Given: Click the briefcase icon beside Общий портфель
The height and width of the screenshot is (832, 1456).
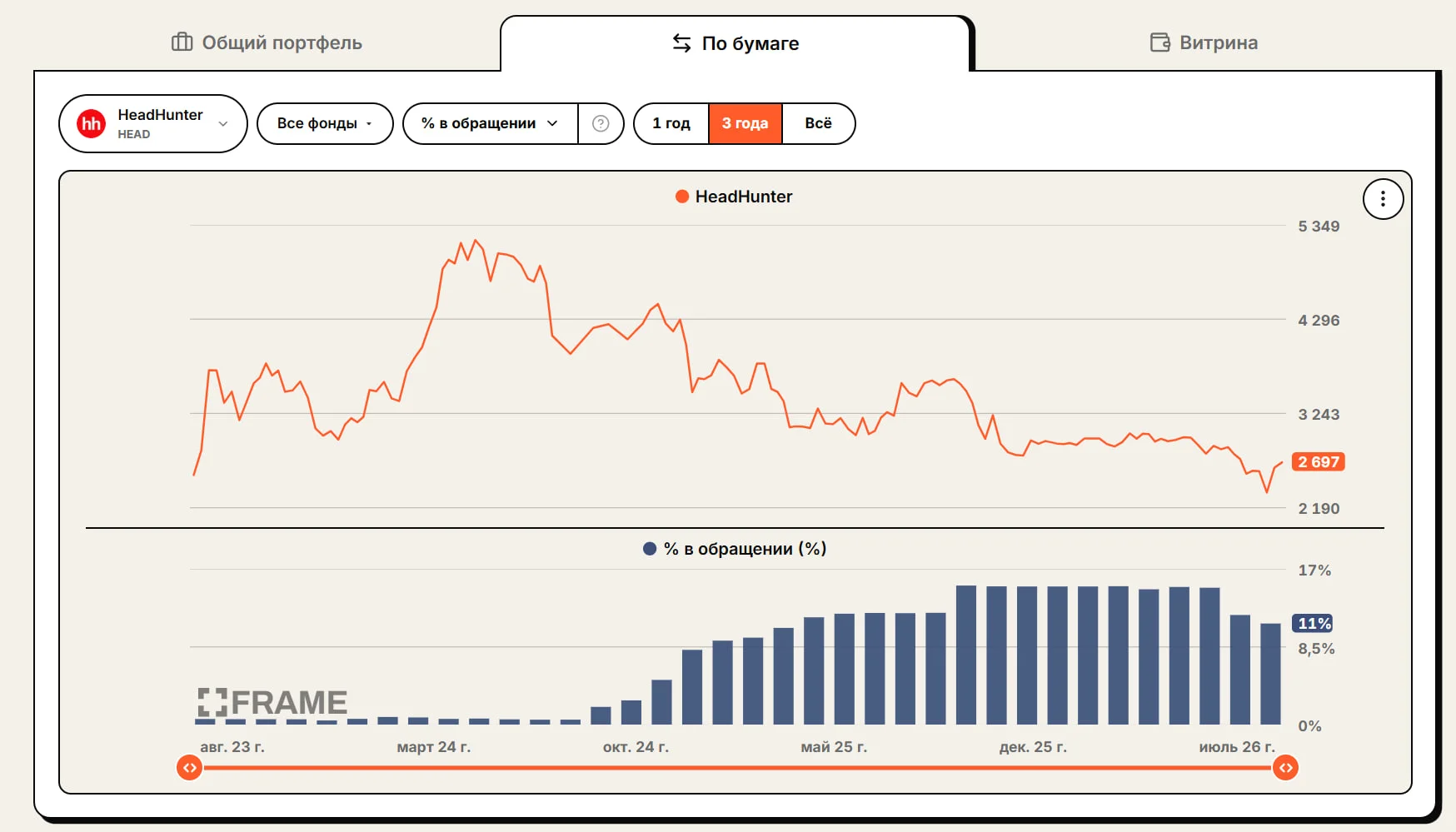Looking at the screenshot, I should point(182,42).
